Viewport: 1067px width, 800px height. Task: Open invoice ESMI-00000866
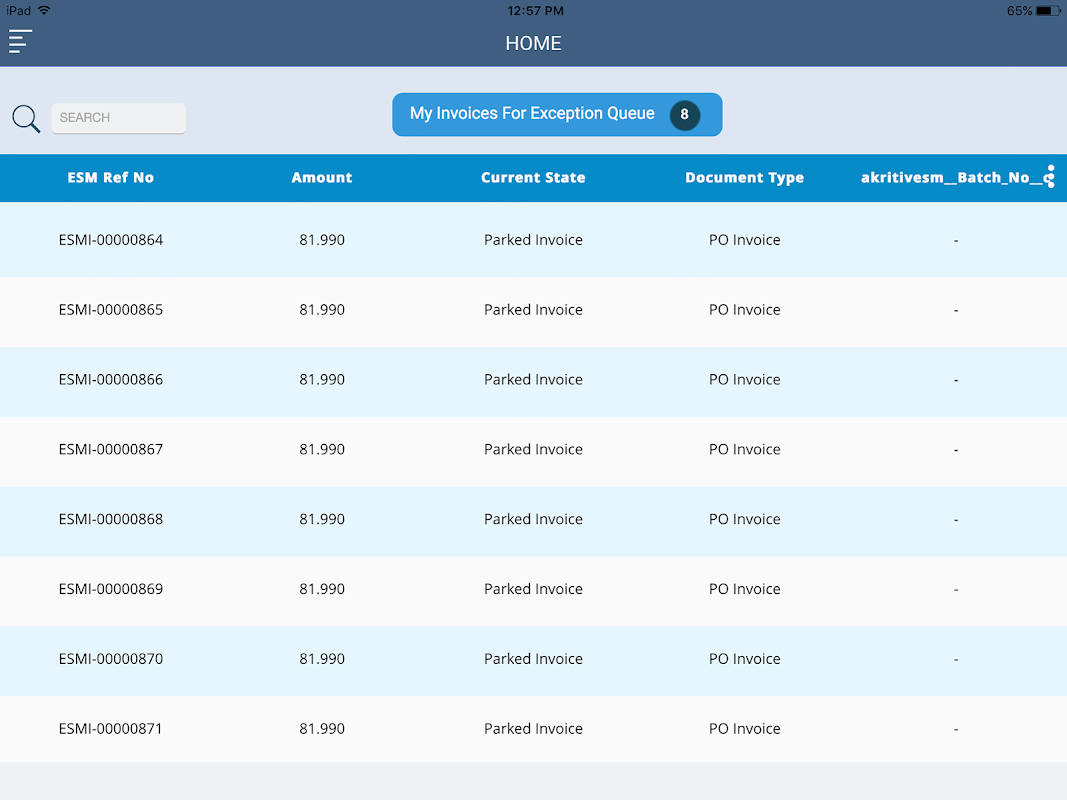111,380
